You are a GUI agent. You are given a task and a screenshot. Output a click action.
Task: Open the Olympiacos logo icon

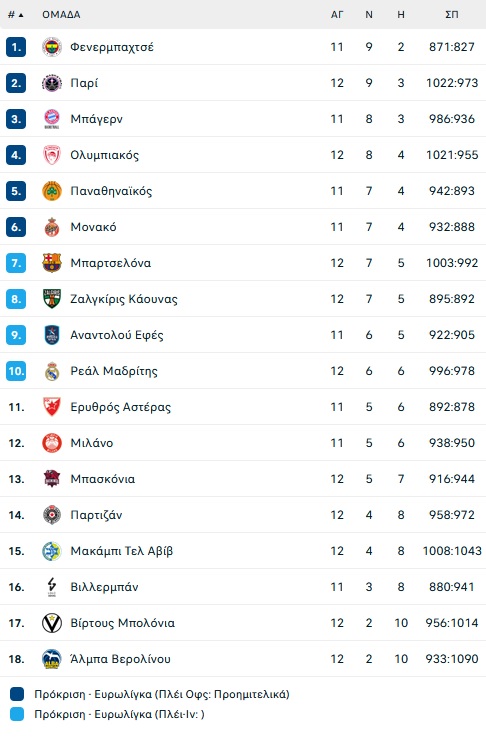[52, 155]
